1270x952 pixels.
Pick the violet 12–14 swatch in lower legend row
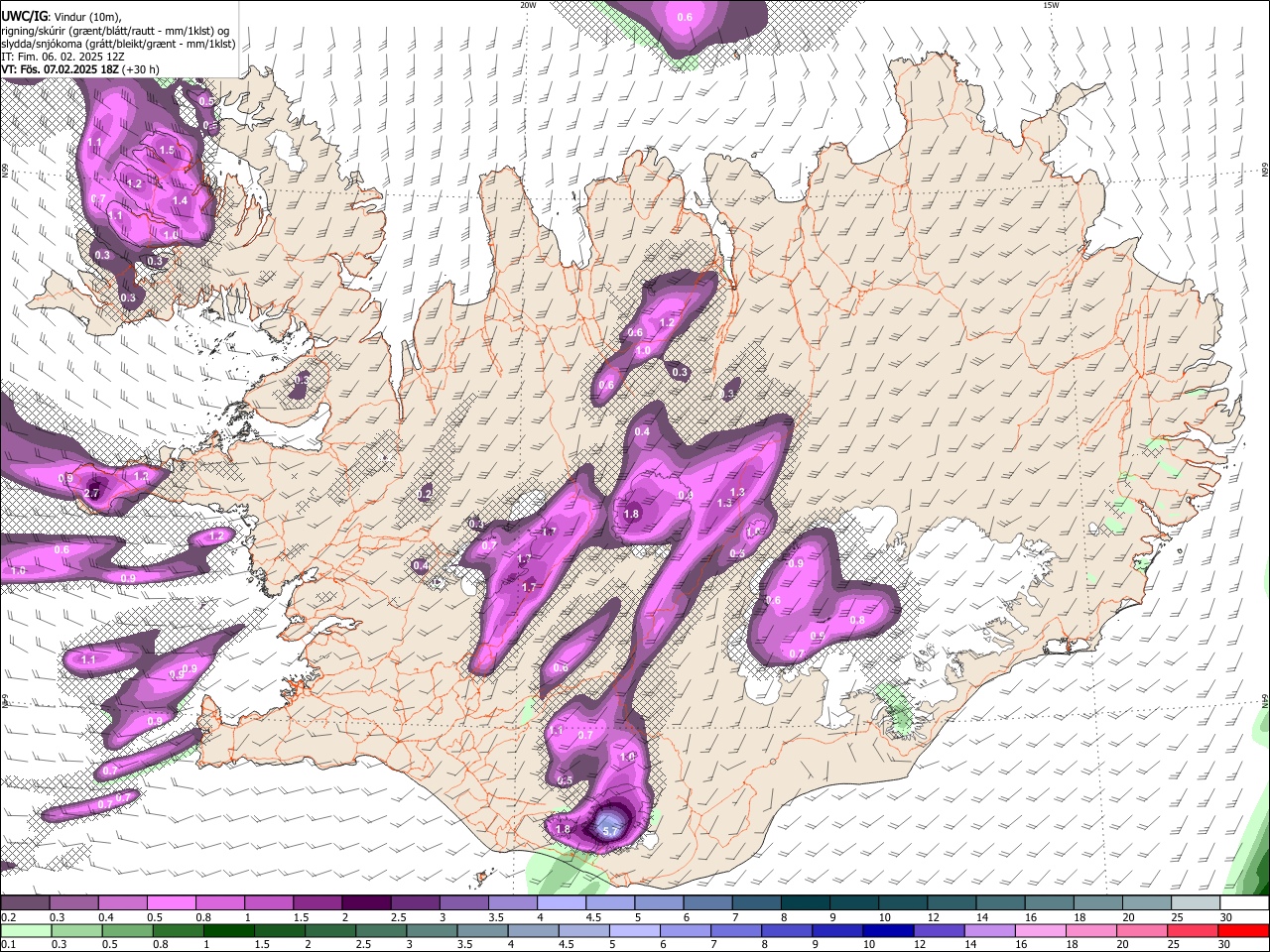click(x=938, y=930)
